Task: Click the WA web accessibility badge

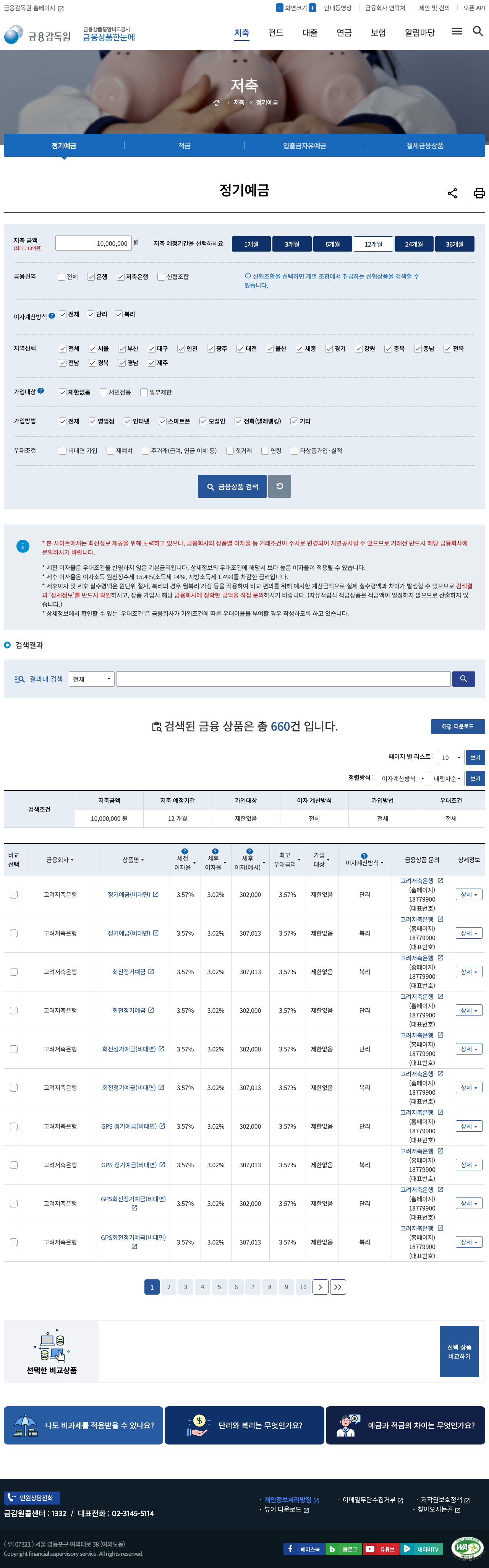Action: [468, 1548]
